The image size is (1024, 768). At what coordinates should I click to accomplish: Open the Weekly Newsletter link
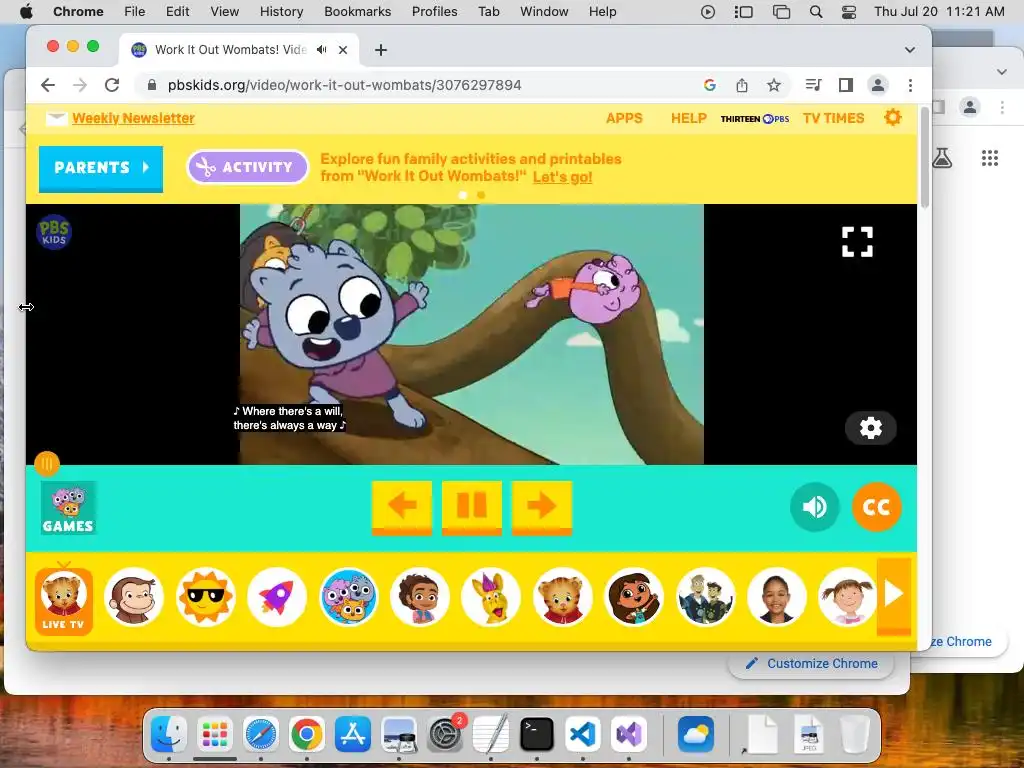[133, 118]
